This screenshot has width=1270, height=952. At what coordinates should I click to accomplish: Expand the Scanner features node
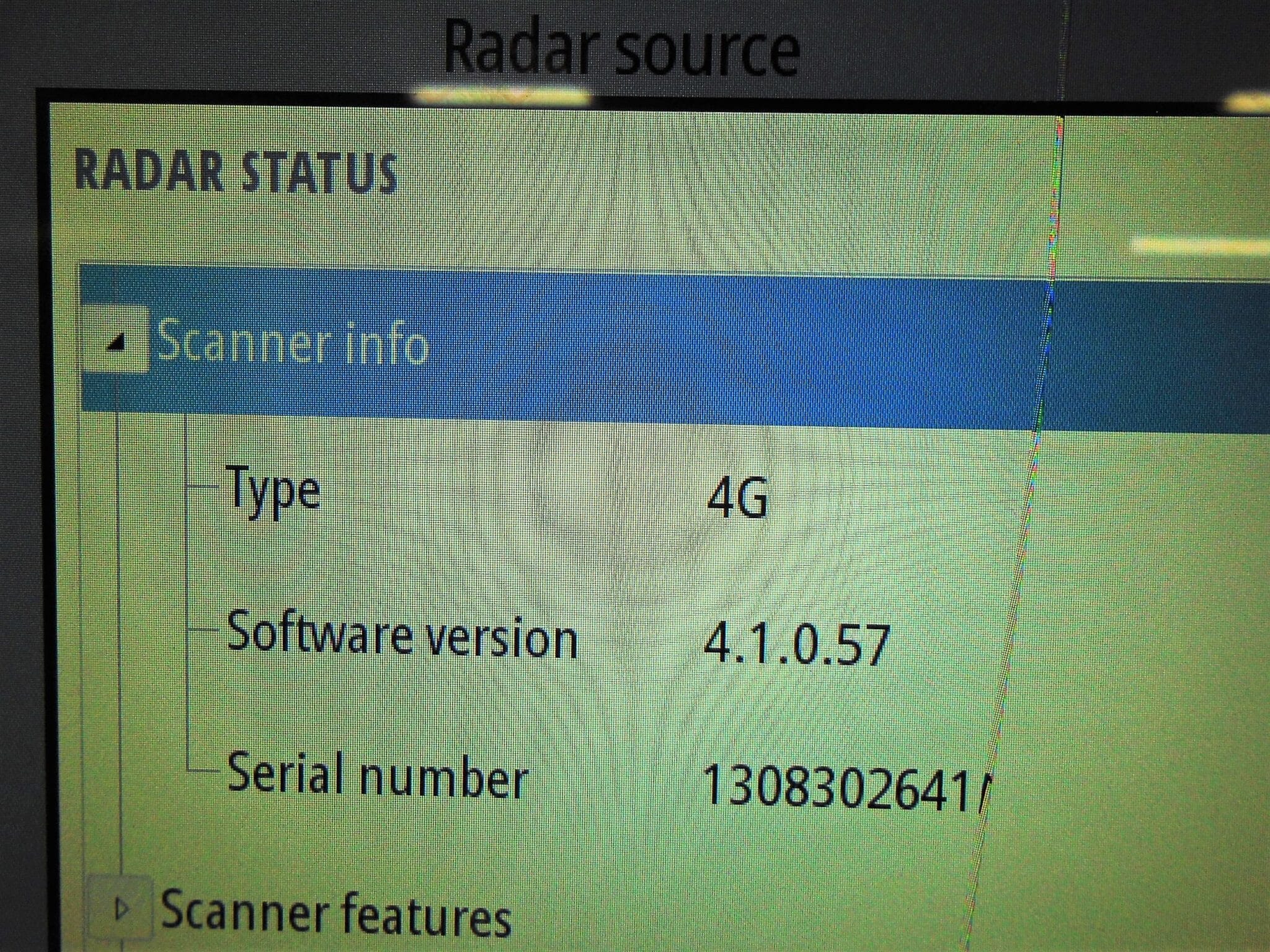tap(120, 909)
